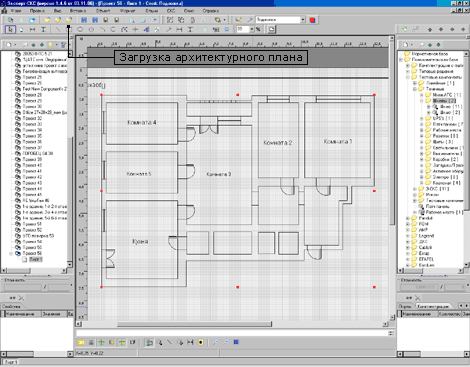Open the Вставка menu
Viewport: 470px width, 367px height.
coord(77,11)
